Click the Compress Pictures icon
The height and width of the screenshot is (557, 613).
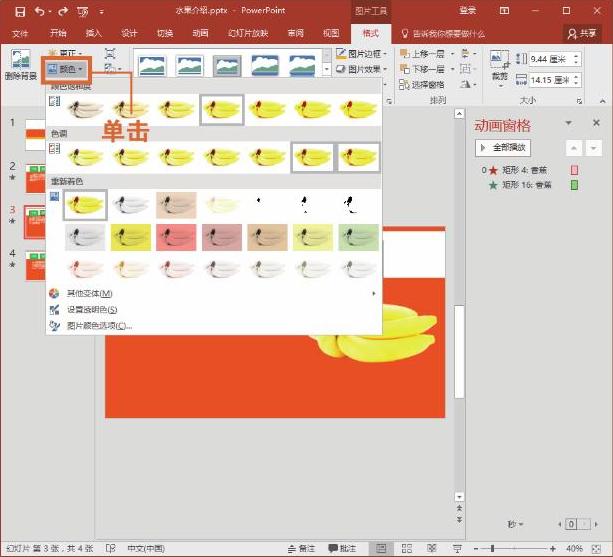(110, 54)
